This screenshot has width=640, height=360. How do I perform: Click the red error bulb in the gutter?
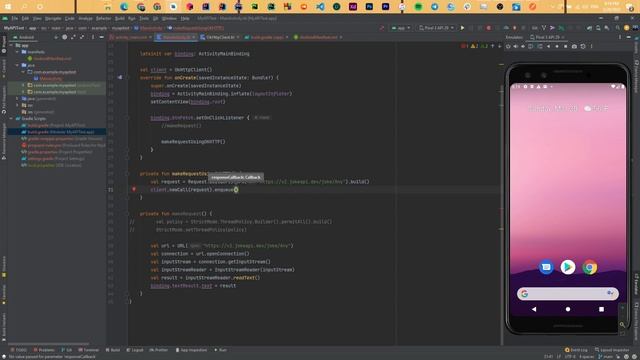tap(134, 189)
